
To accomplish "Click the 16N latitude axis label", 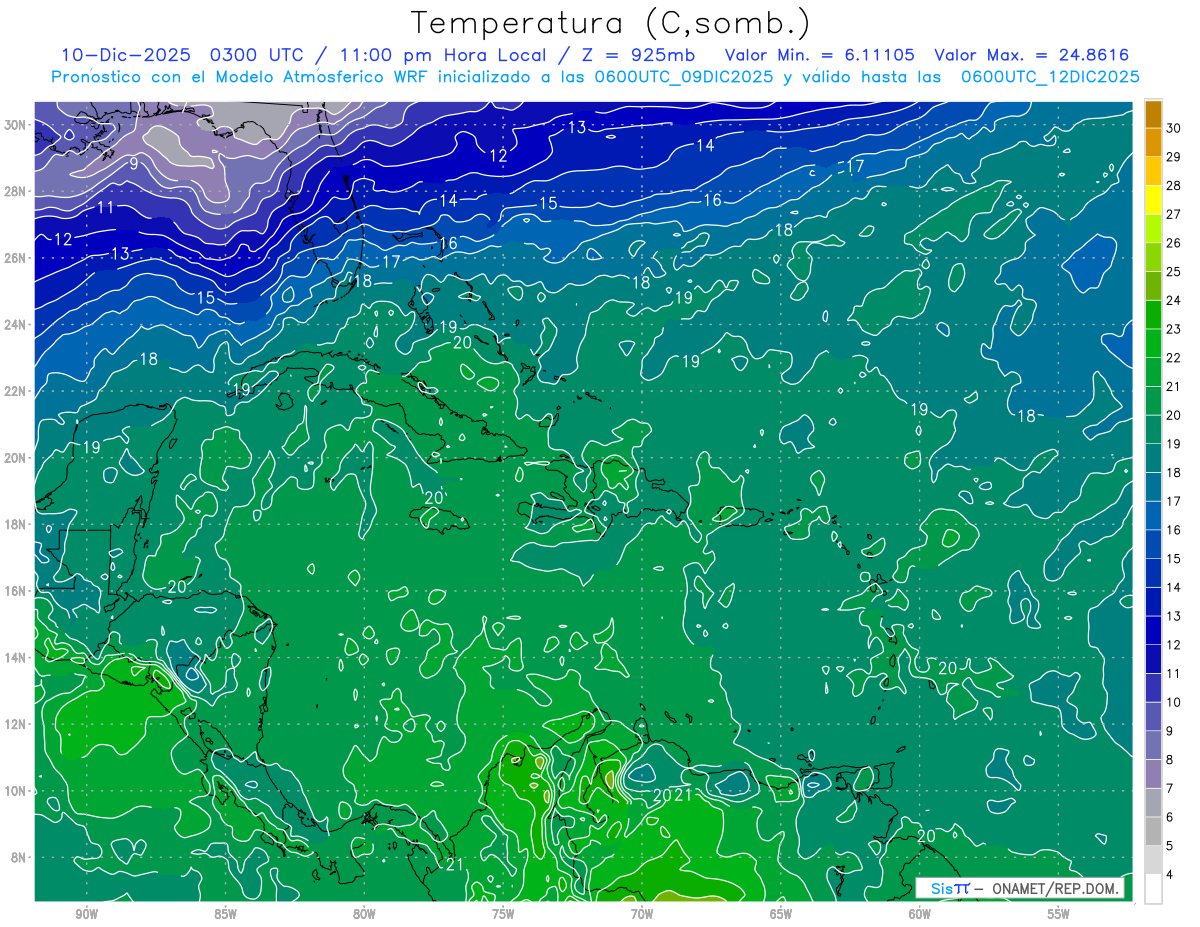I will (x=16, y=591).
